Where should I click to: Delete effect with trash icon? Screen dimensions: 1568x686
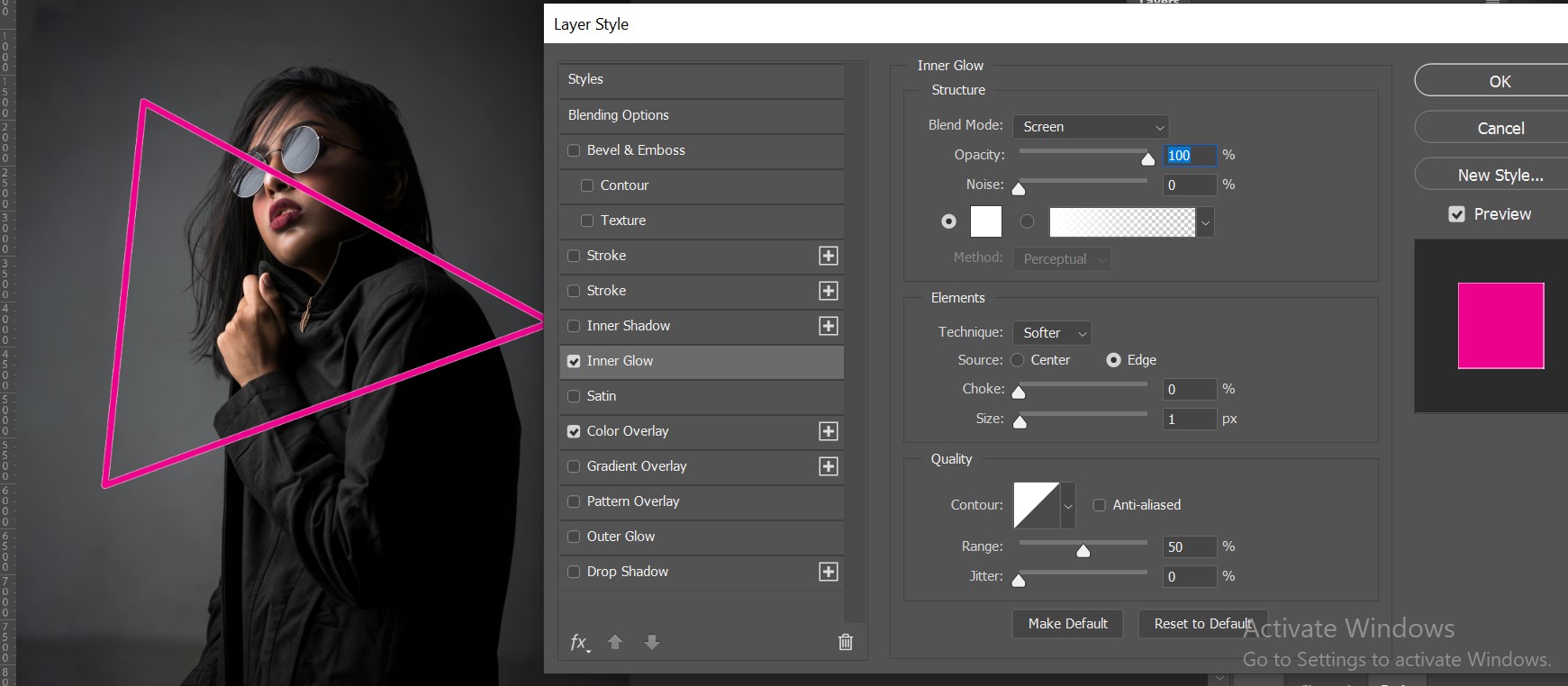pyautogui.click(x=846, y=642)
